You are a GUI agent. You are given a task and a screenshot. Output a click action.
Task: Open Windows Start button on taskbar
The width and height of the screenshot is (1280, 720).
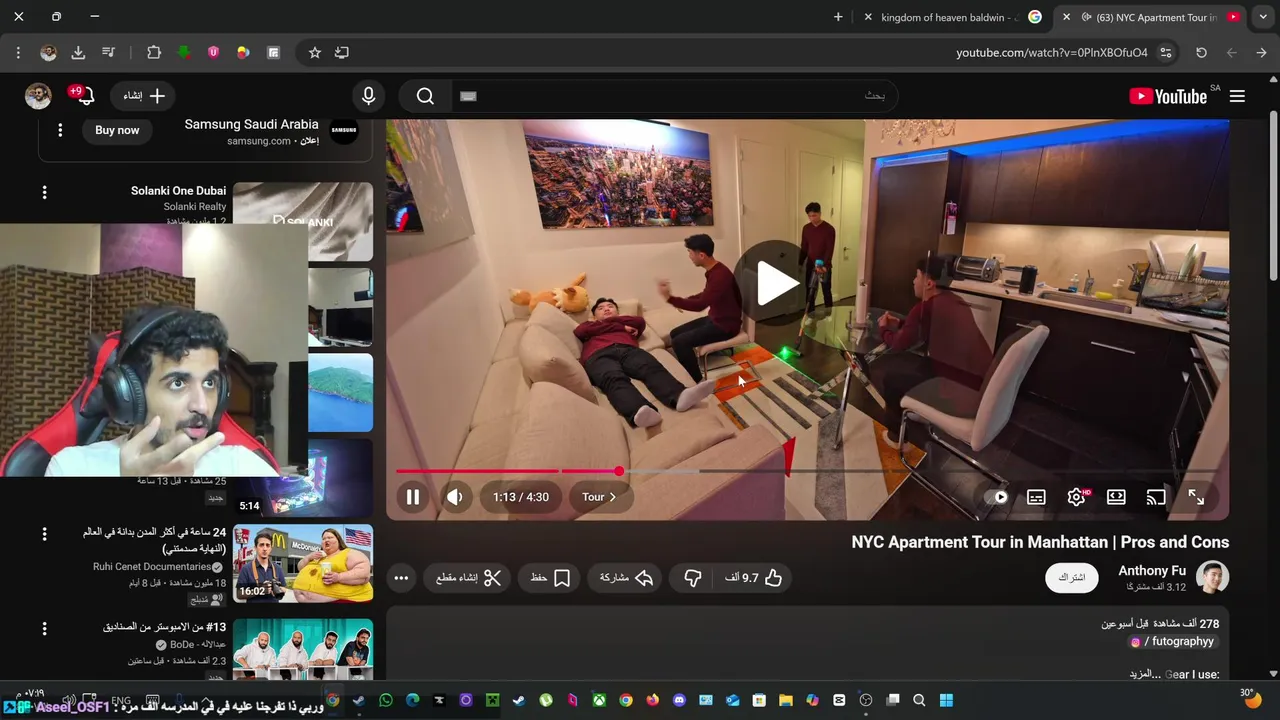[946, 700]
